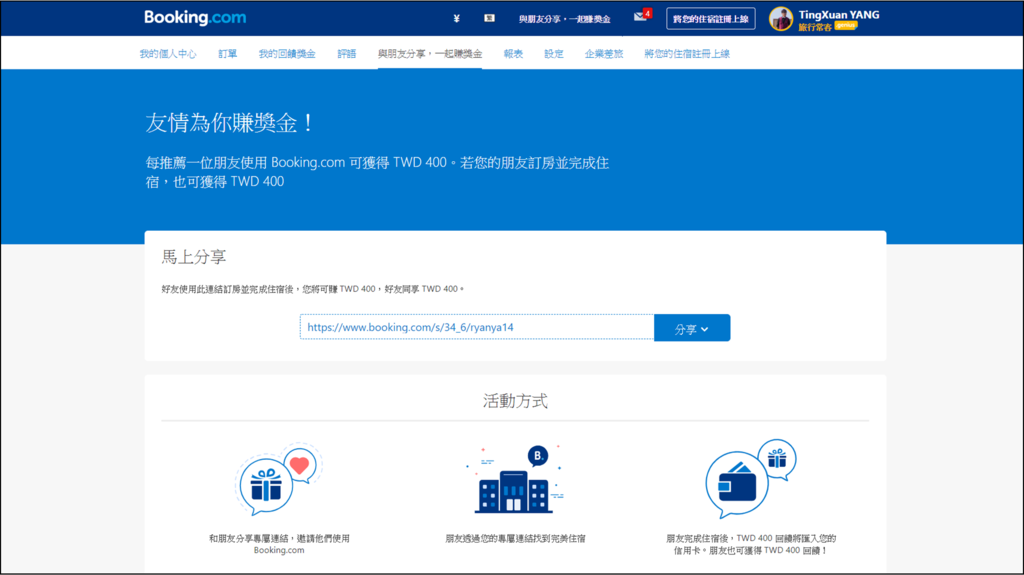1024x575 pixels.
Task: Click the caption 朋友透過您的專屬連結找到完美住宿
Action: coord(515,538)
